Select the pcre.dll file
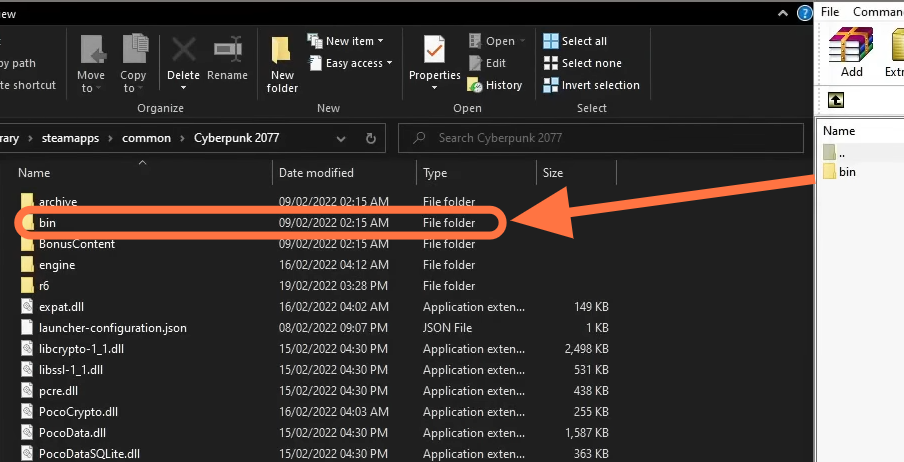This screenshot has height=462, width=904. tap(58, 390)
